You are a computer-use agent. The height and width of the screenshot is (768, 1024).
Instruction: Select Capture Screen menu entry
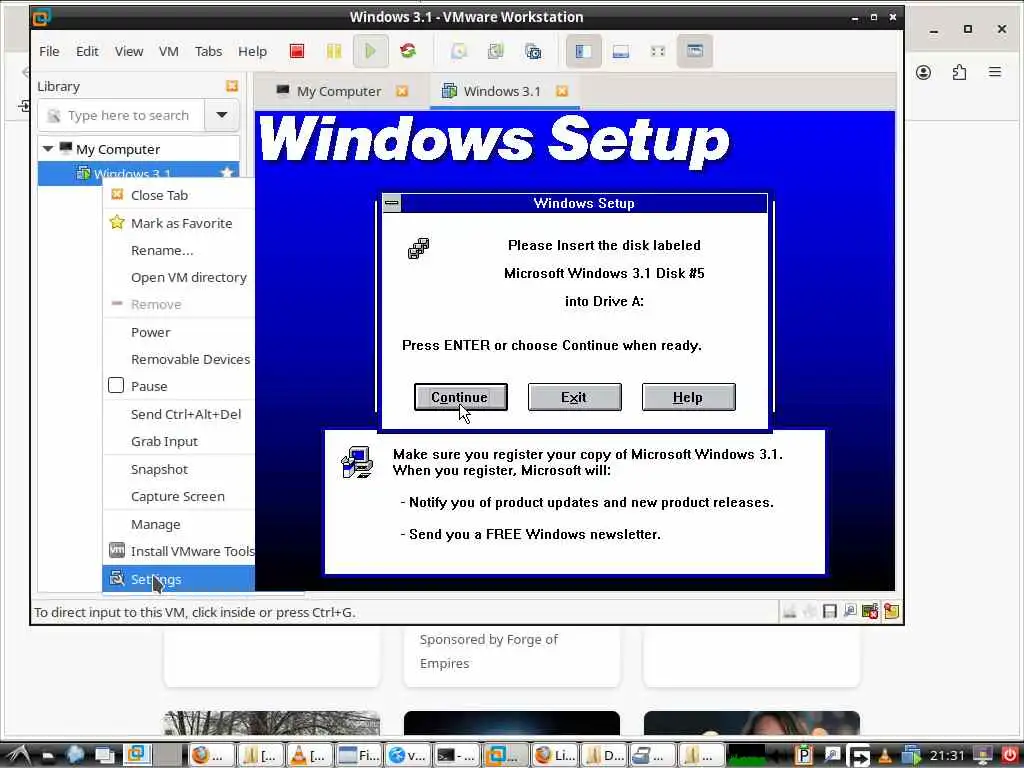179,496
